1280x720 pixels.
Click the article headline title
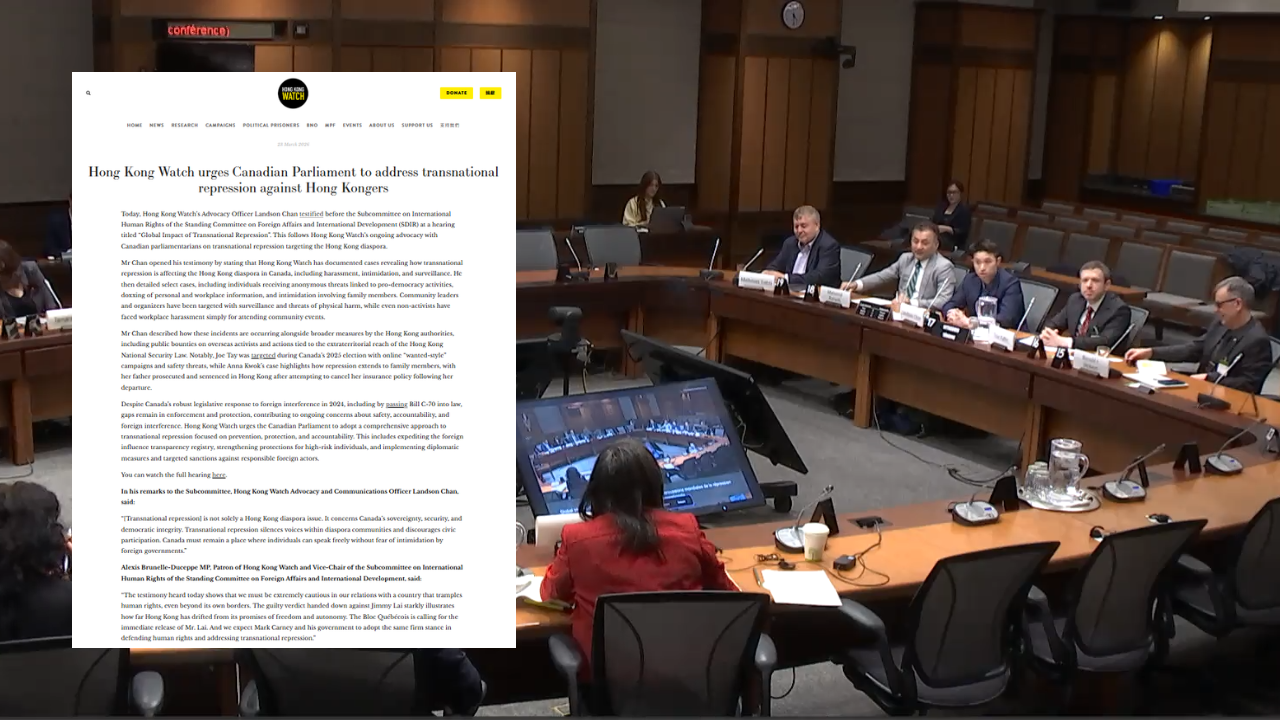293,180
